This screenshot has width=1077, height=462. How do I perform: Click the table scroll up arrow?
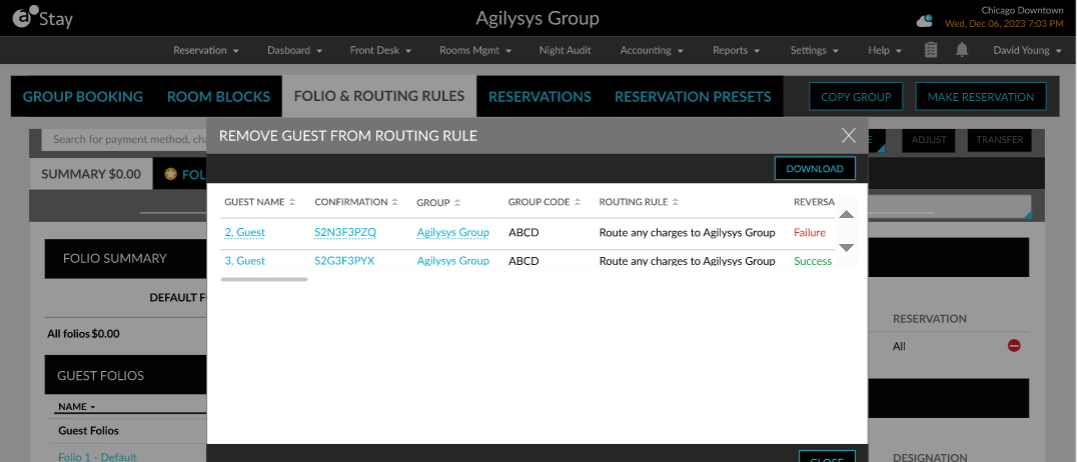point(846,214)
